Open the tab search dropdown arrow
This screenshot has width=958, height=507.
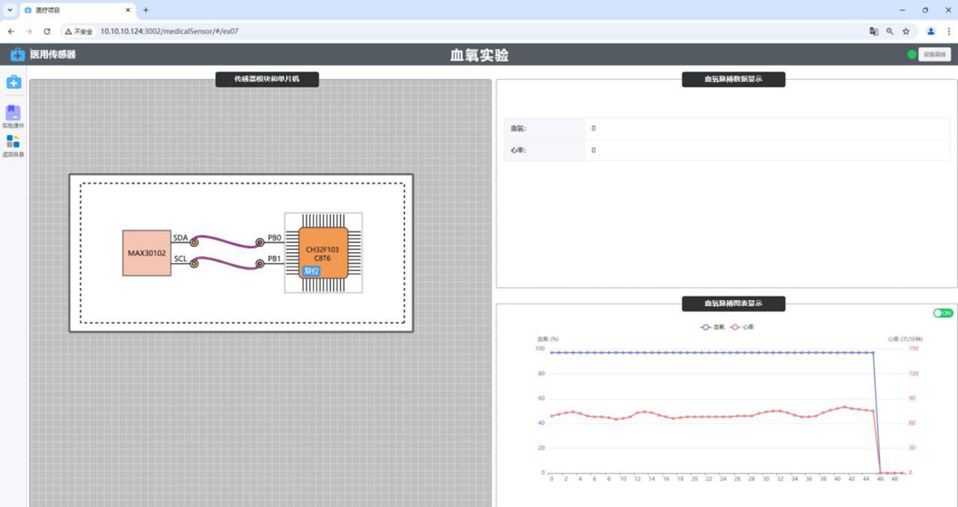[x=10, y=10]
